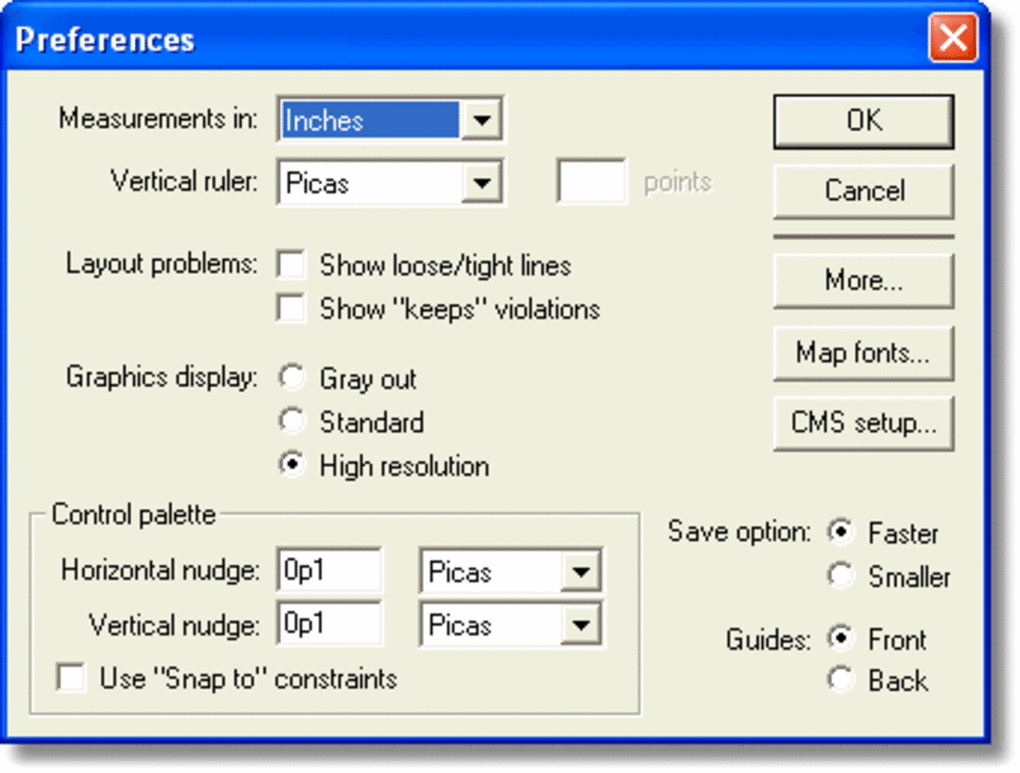Cancel the Preferences dialog

pos(862,191)
